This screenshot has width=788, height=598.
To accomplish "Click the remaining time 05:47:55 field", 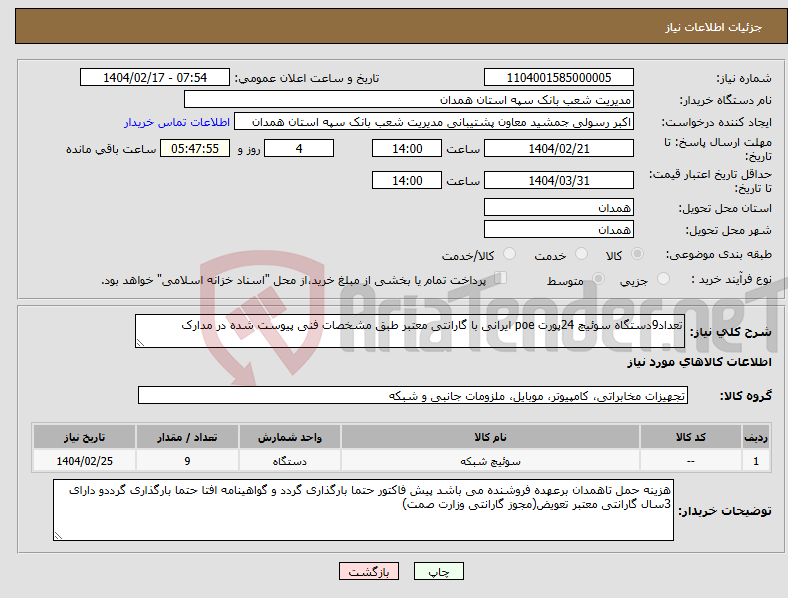I will (195, 148).
